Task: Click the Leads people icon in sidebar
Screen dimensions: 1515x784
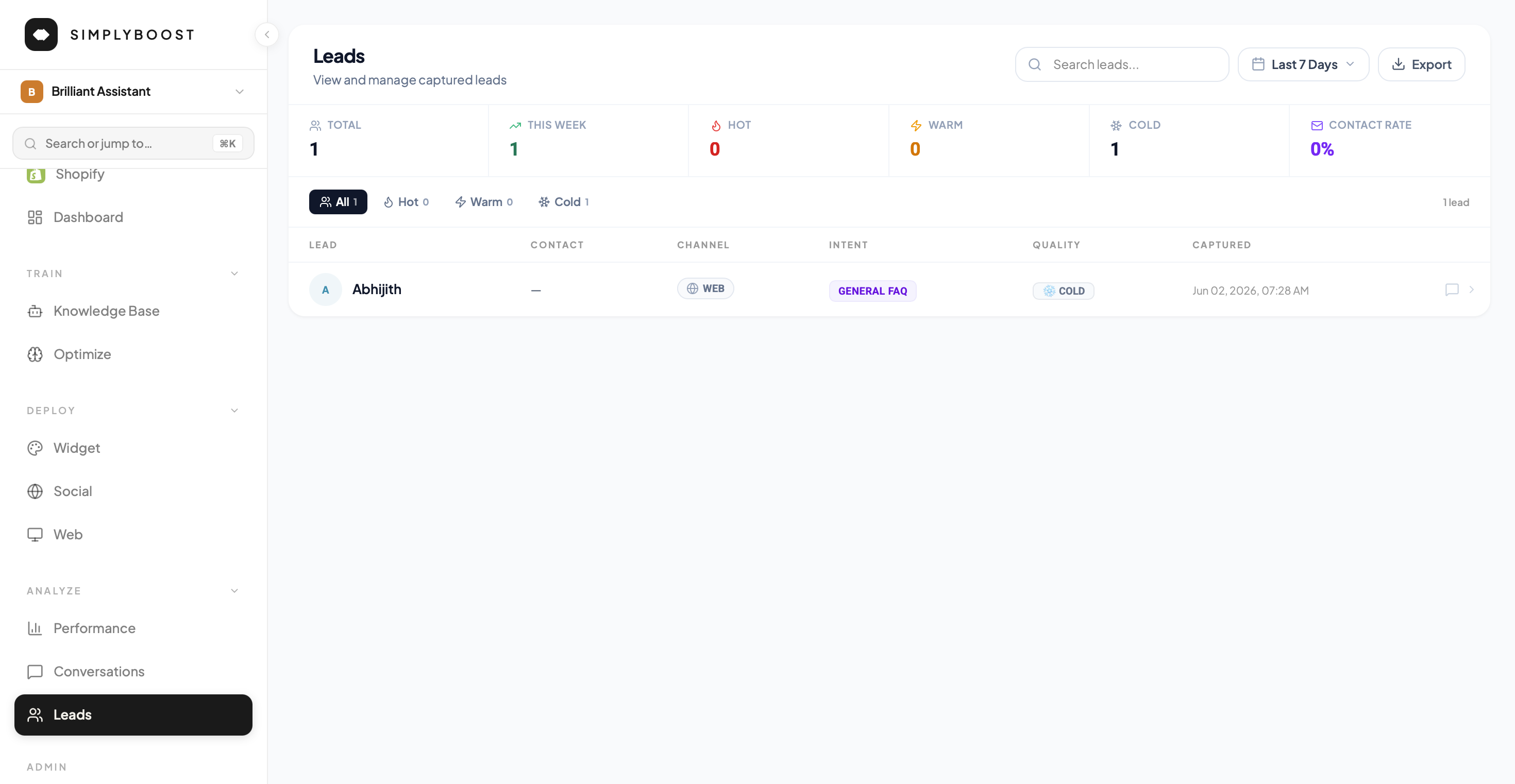Action: [35, 715]
